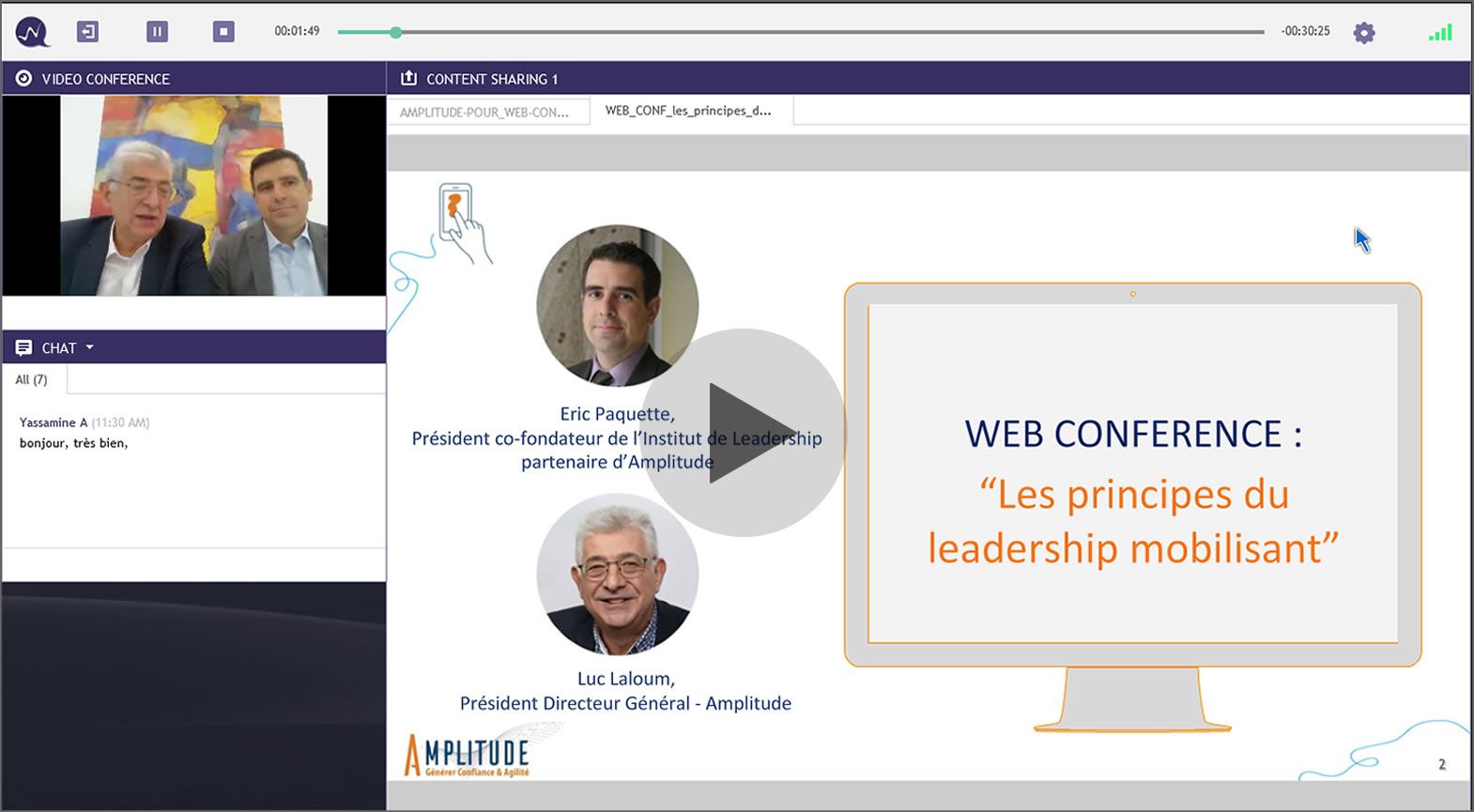Screen dimensions: 1474x812
Task: Click the chat timestamp 11:30 AM
Action: 120,422
